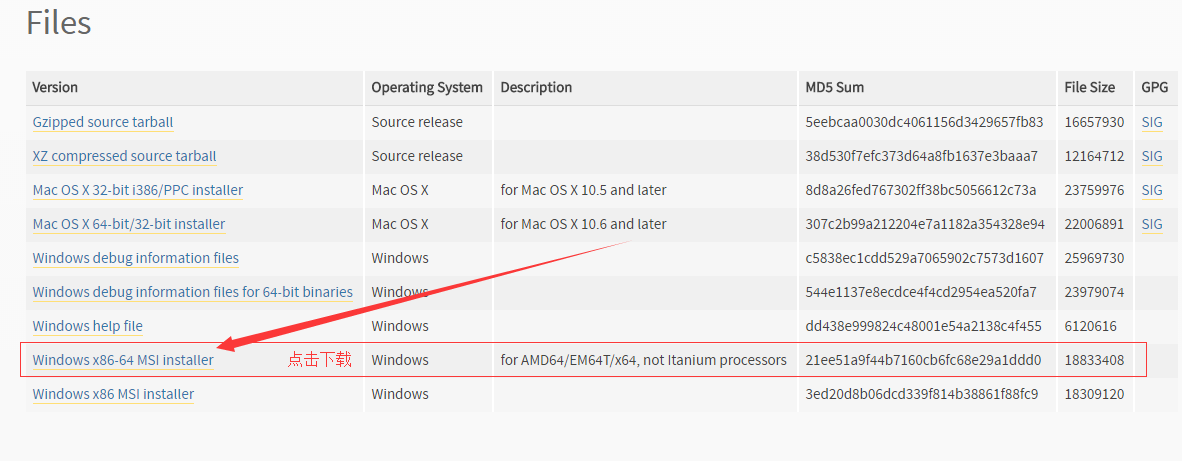Open SIG link for XZ compressed tarball
Viewport: 1182px width, 461px height.
(x=1152, y=156)
